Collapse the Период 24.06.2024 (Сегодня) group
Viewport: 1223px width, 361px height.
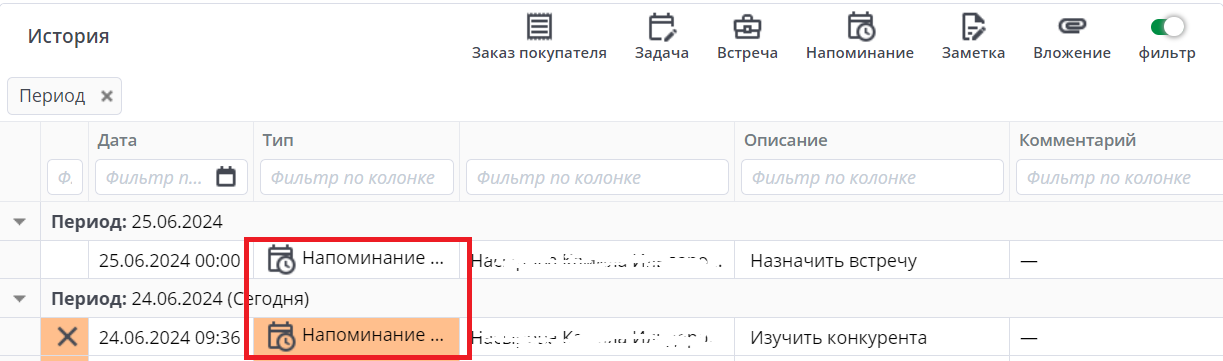point(20,298)
